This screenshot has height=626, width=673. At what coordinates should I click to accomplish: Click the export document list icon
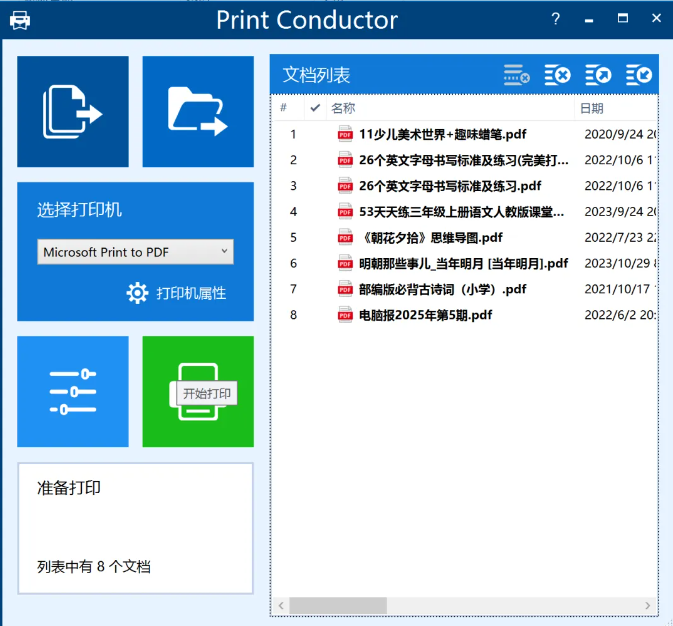coord(598,75)
